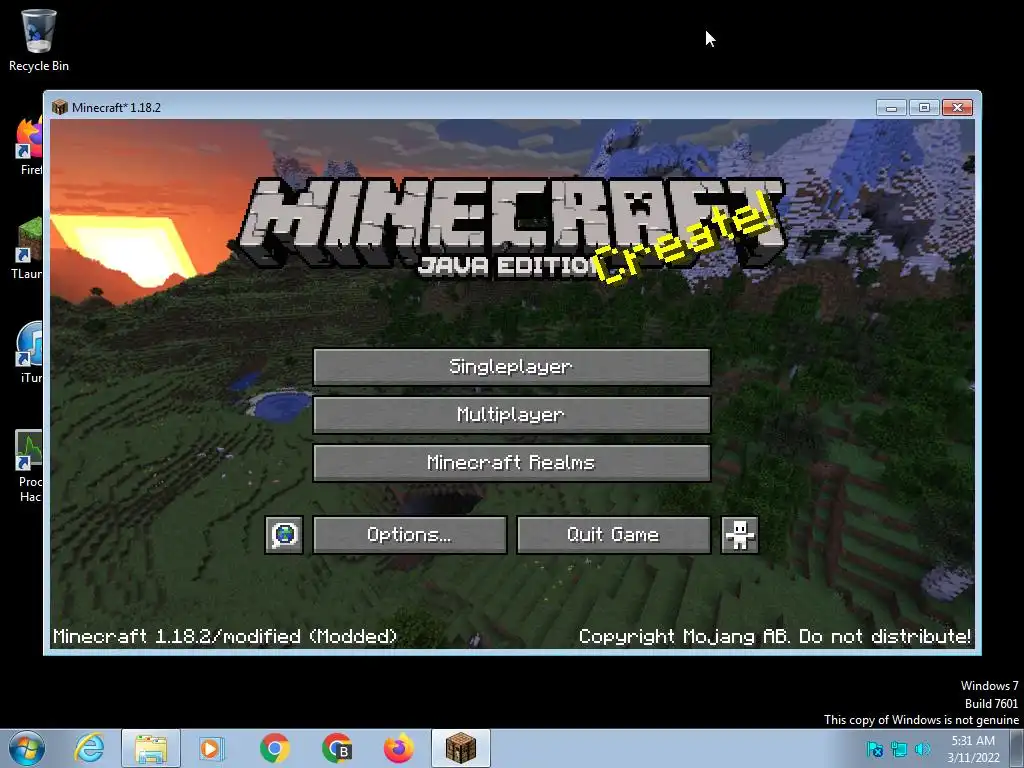The image size is (1024, 768).
Task: Select the Firefox desktop shortcut
Action: (29, 147)
